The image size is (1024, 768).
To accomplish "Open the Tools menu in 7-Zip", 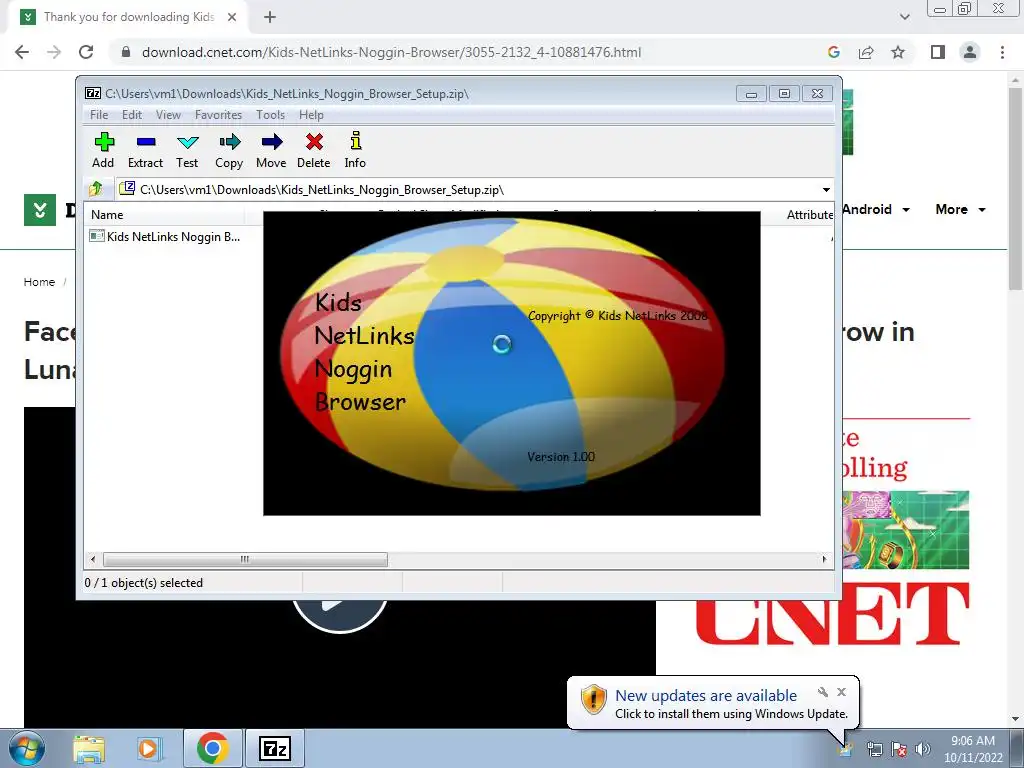I will (x=270, y=115).
